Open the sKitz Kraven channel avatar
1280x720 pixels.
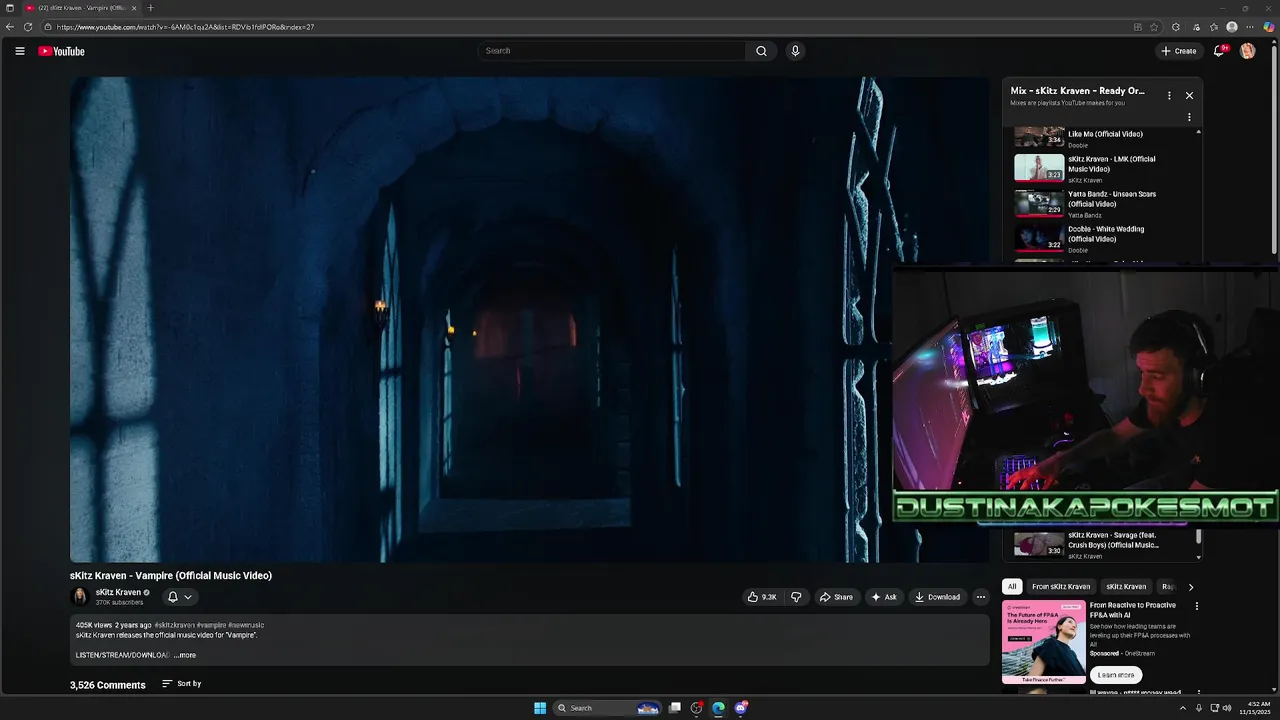[80, 597]
